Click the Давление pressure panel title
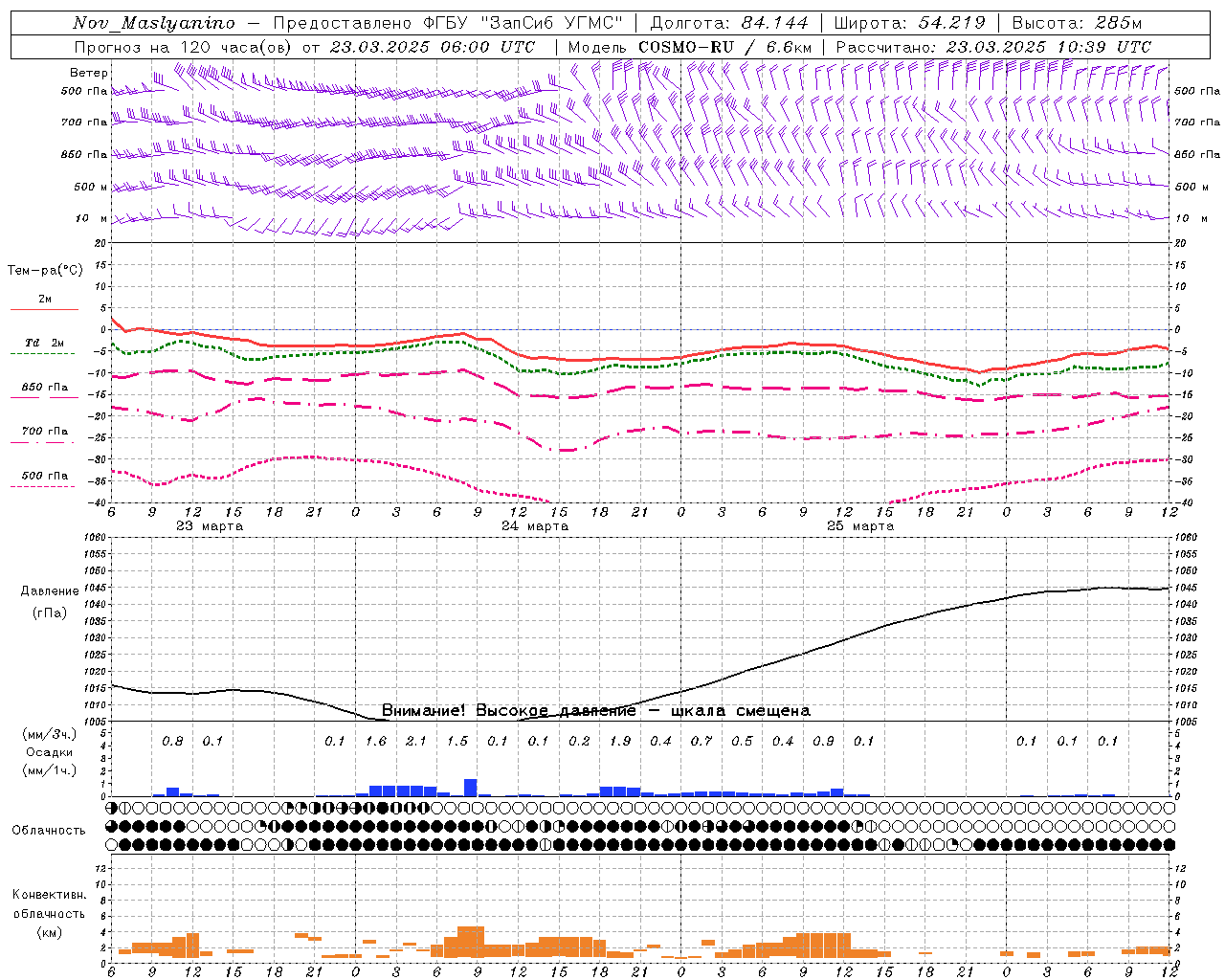 pyautogui.click(x=50, y=591)
